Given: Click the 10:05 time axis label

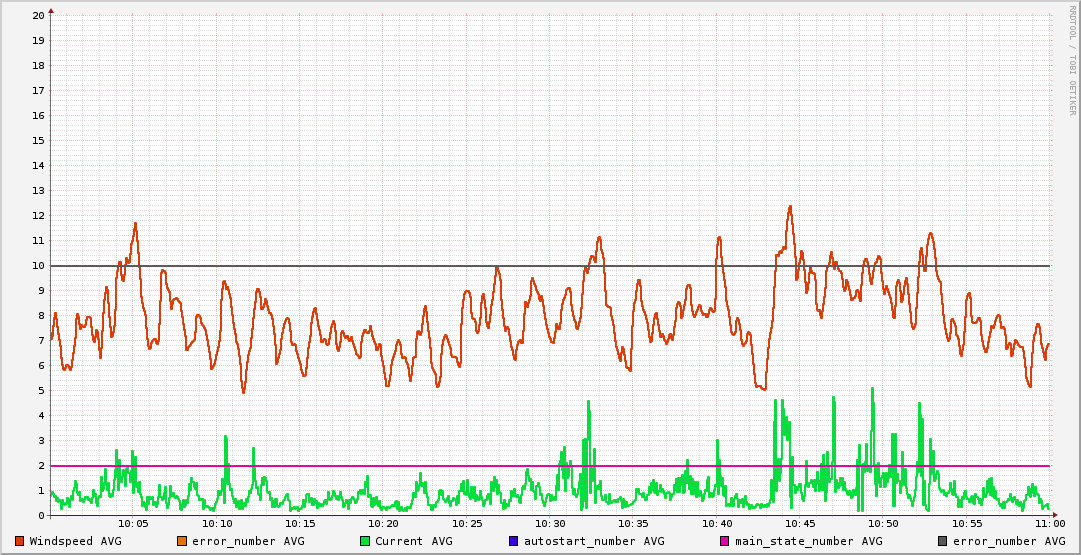Looking at the screenshot, I should coord(133,523).
